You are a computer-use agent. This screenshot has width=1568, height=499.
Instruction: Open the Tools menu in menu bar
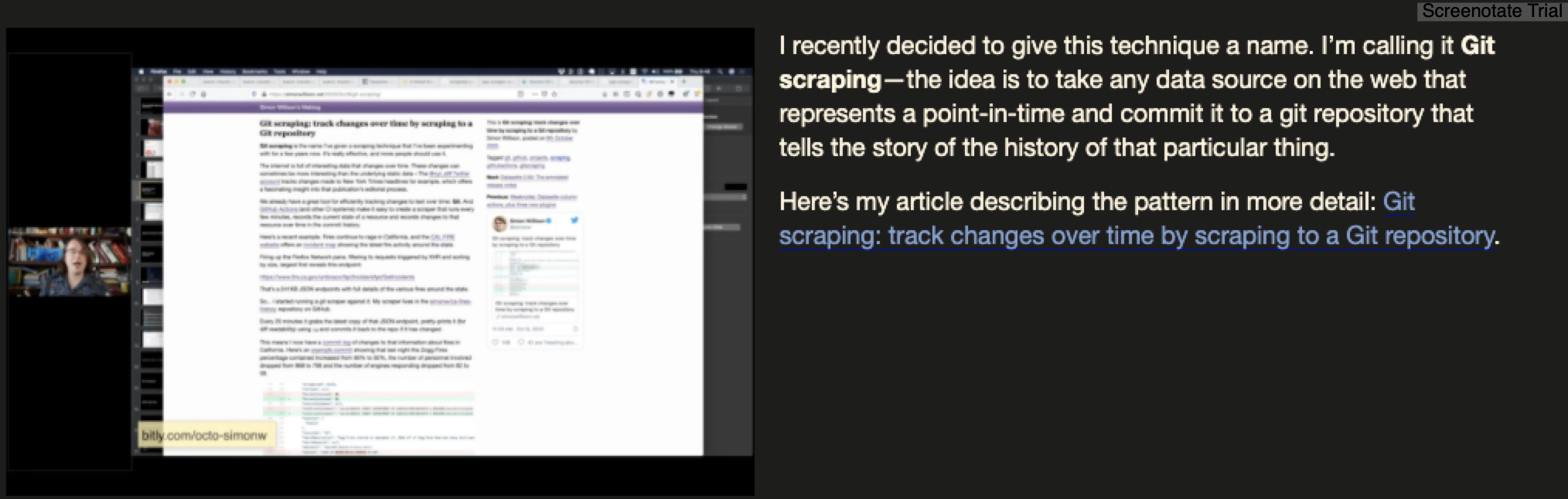[x=279, y=71]
